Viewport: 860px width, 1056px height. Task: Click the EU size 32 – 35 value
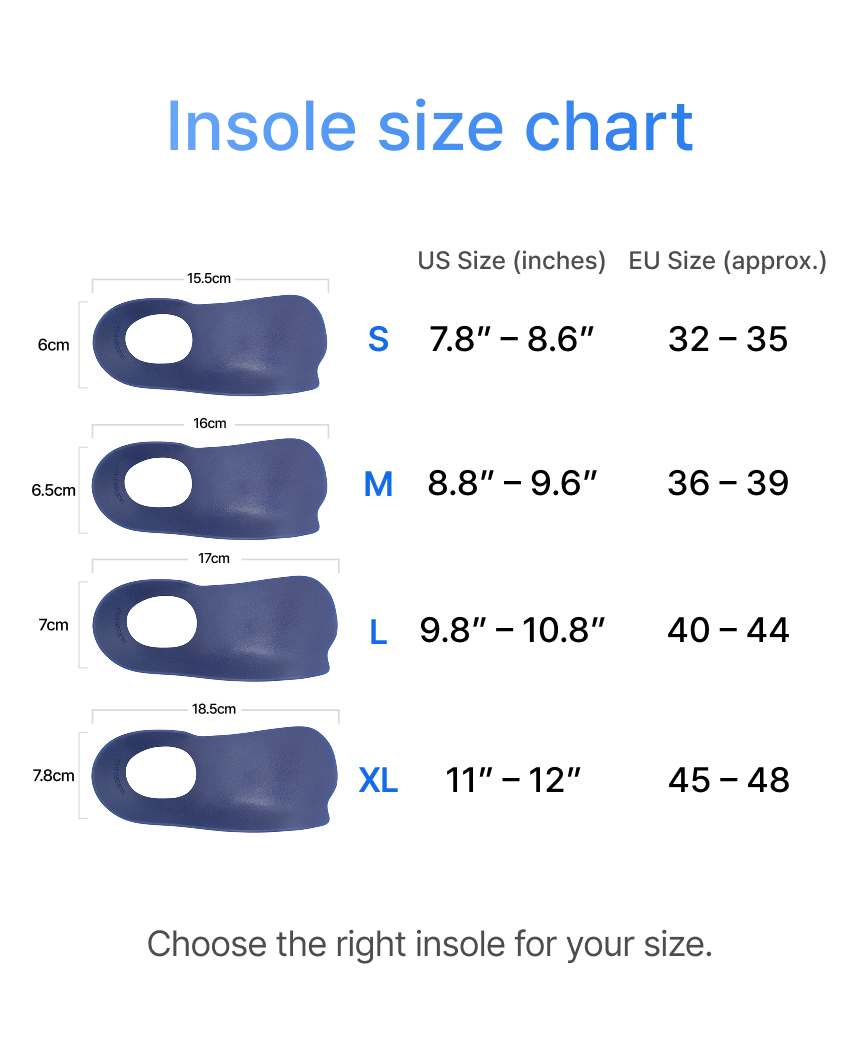728,340
